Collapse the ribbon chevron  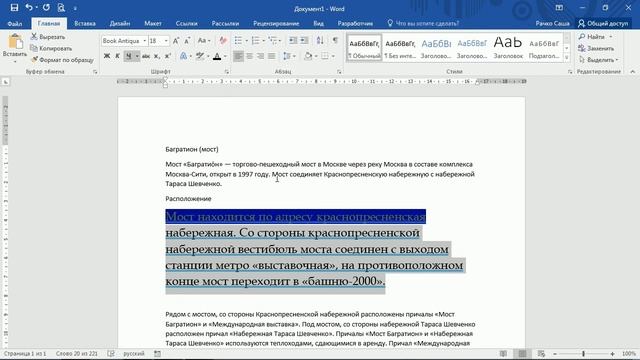(633, 72)
